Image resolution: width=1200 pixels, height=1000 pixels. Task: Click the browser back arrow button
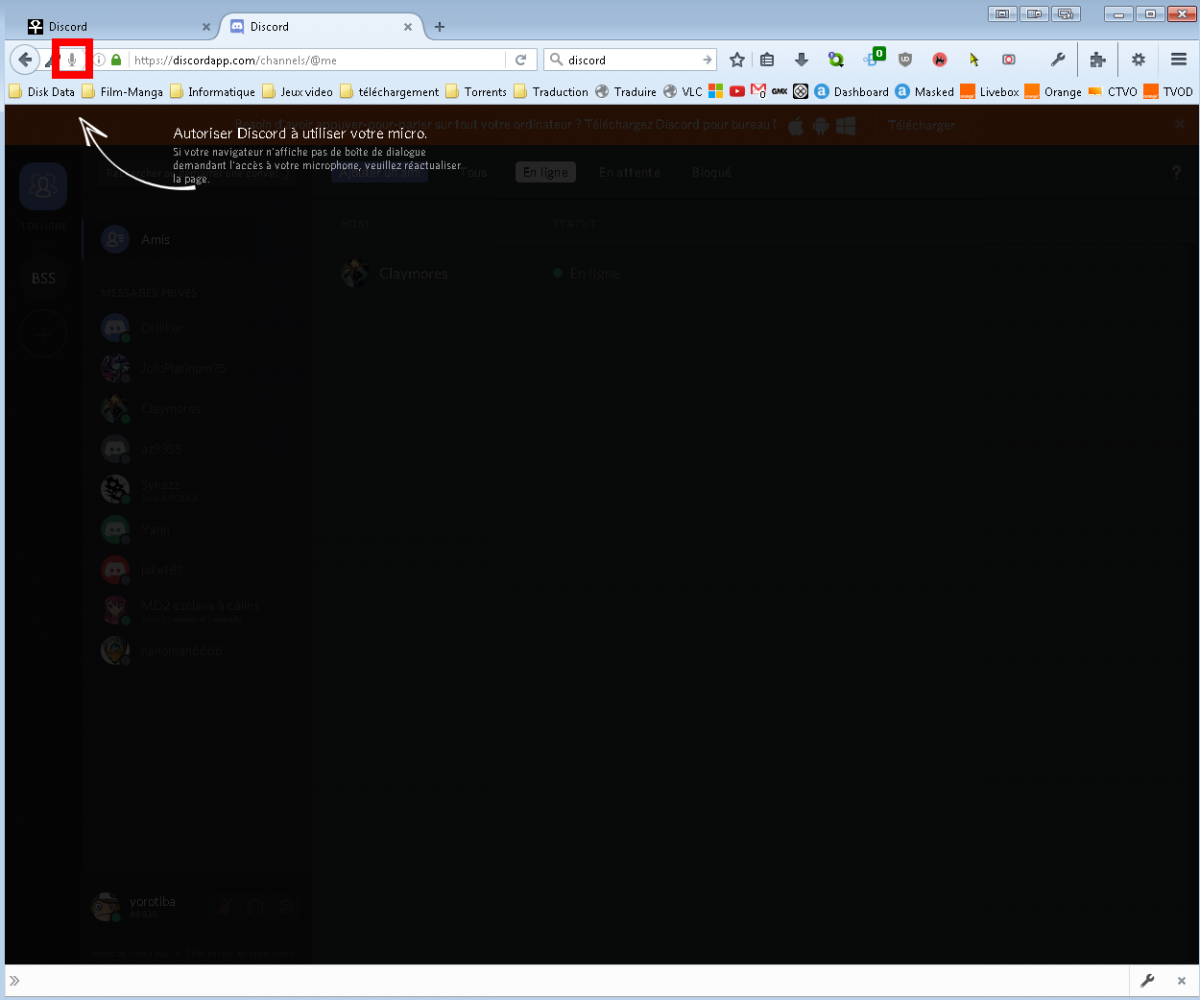tap(25, 60)
